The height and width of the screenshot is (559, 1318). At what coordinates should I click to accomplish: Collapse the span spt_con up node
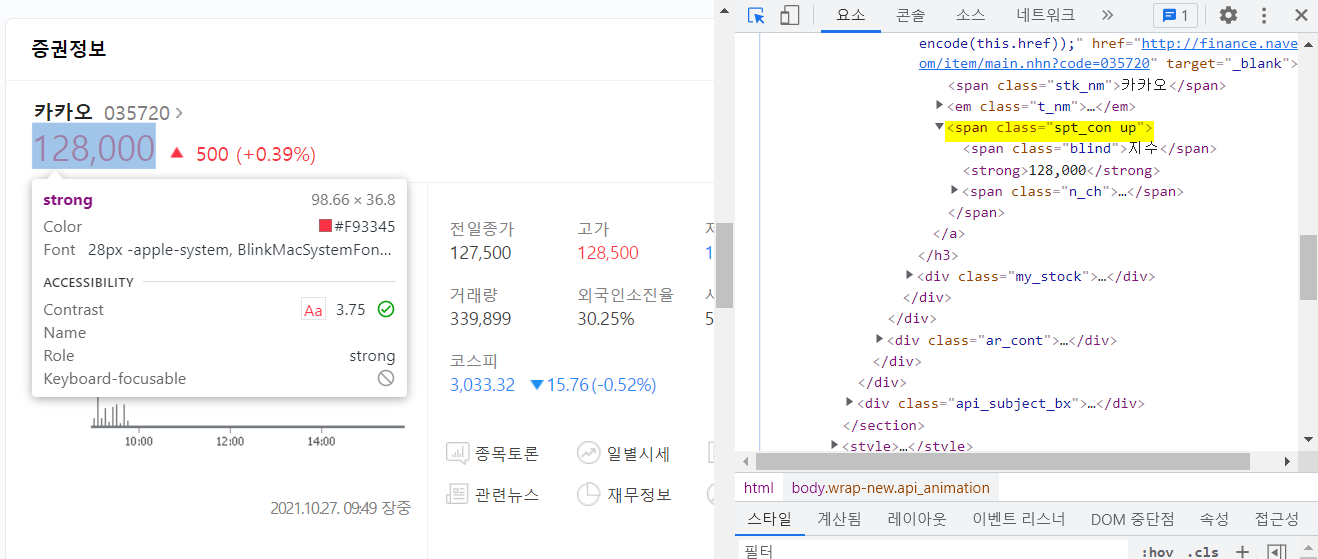pyautogui.click(x=940, y=127)
